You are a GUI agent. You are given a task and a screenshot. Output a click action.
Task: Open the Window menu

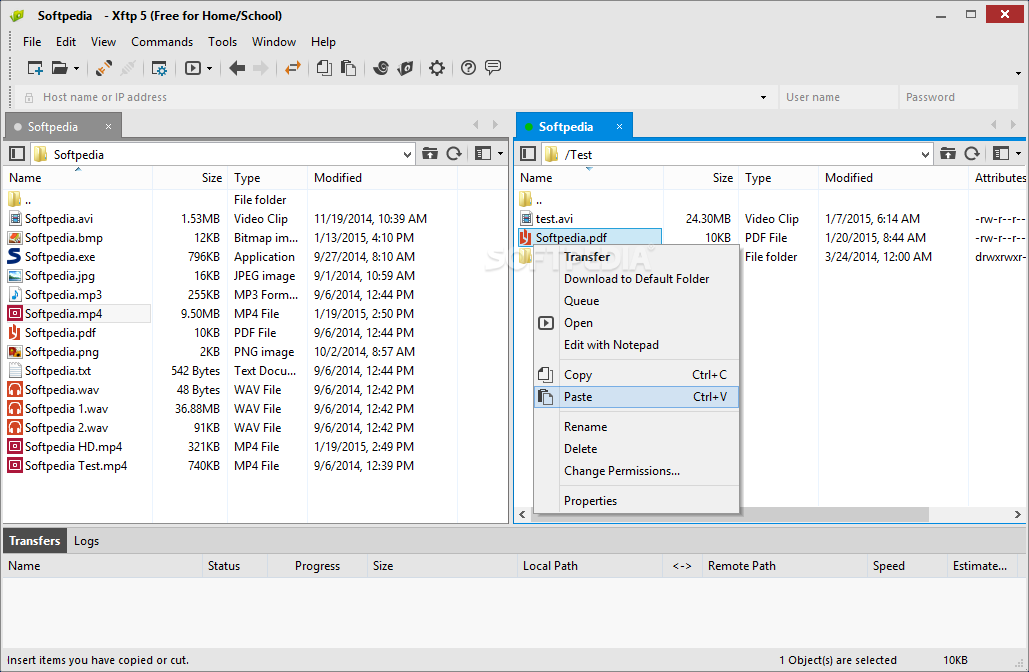(x=274, y=42)
